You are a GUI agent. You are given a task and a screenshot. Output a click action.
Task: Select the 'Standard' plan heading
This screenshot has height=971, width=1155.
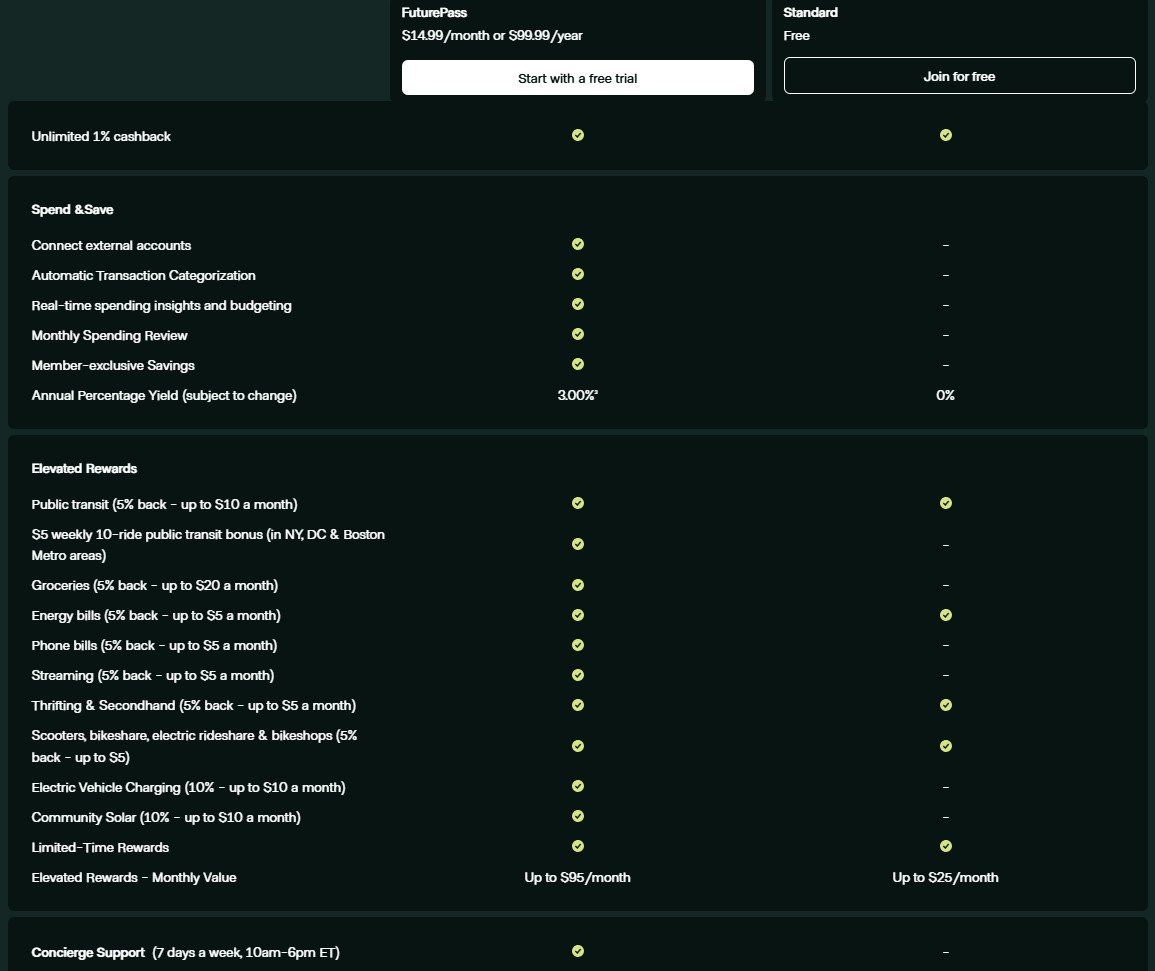pos(810,13)
